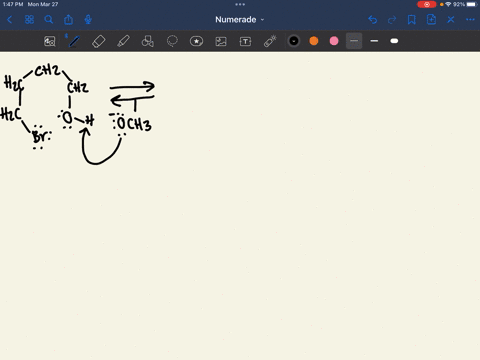Screen dimensions: 480x360
Task: Redo the last action
Action: tap(392, 20)
